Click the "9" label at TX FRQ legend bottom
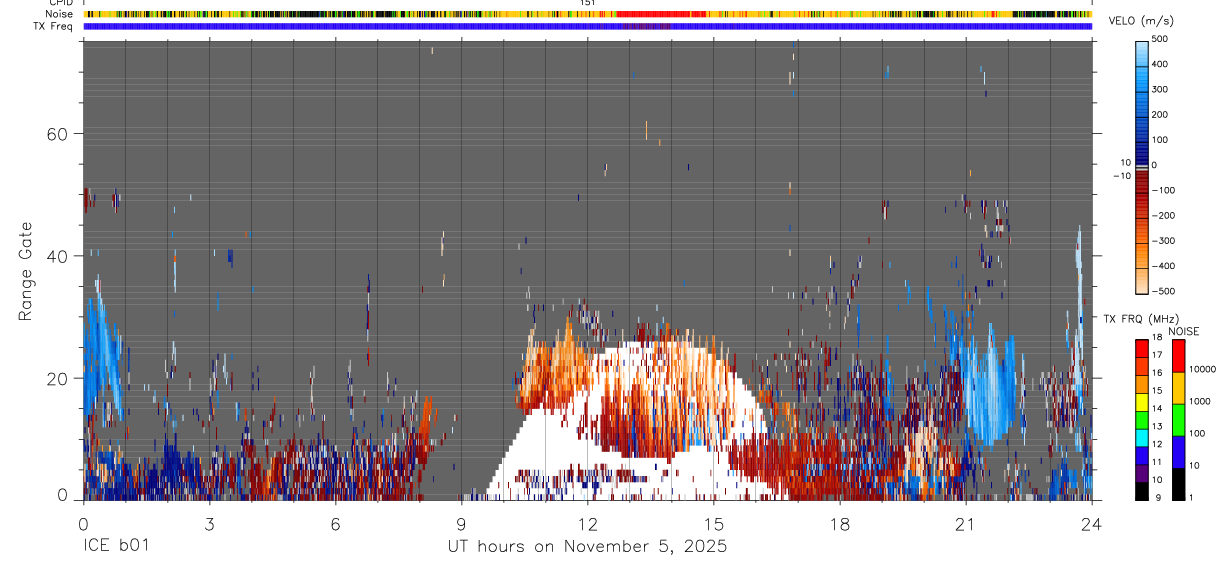Image resolution: width=1228 pixels, height=567 pixels. coord(1157,497)
